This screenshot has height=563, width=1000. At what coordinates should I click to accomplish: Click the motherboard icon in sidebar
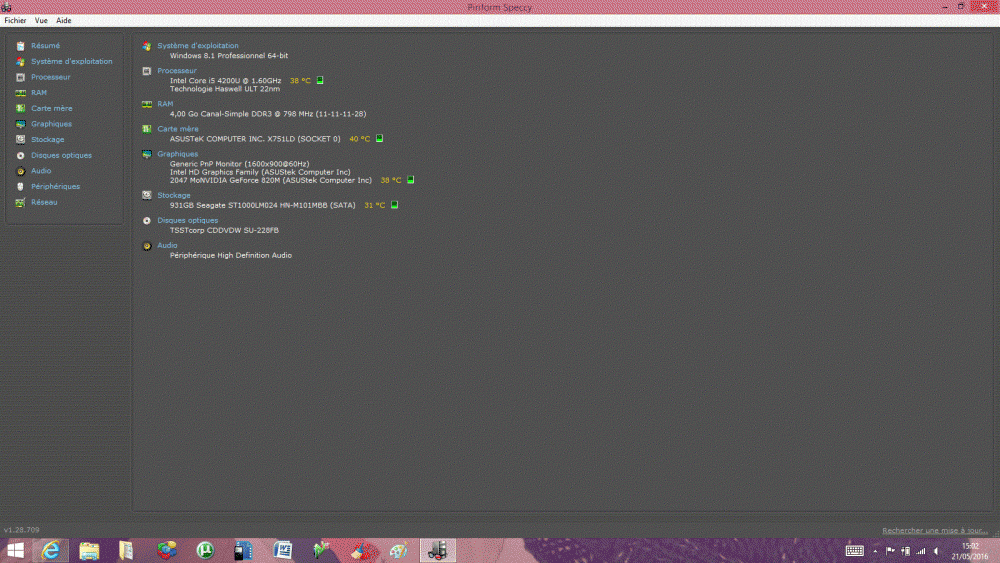pos(20,108)
